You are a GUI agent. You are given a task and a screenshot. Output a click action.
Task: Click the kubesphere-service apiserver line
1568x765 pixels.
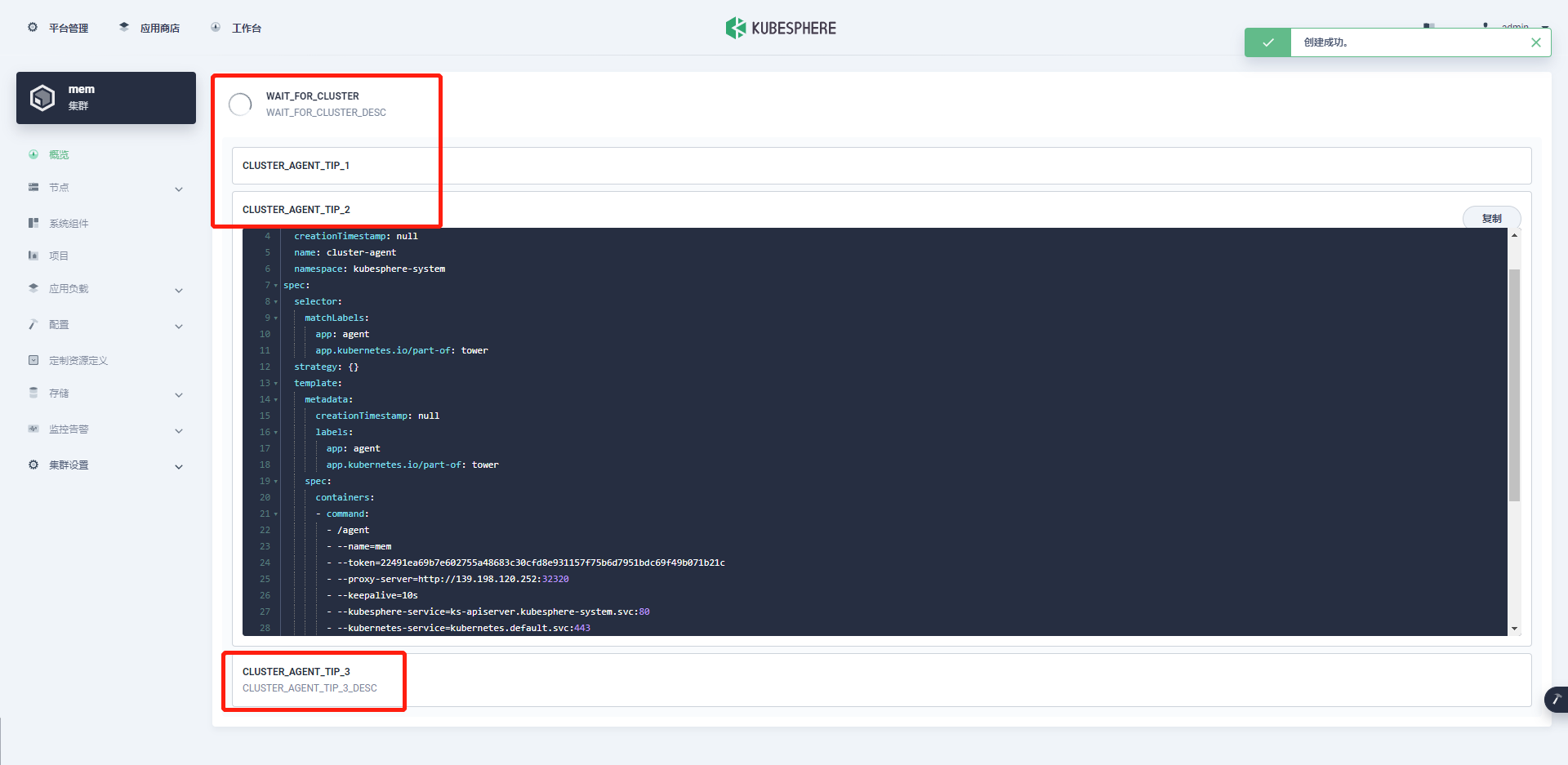(488, 612)
